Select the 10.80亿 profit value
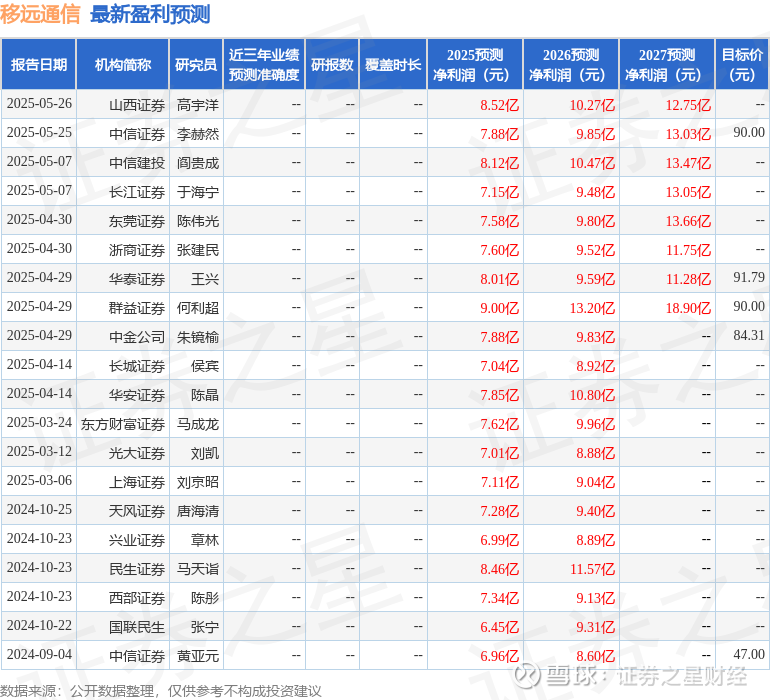The height and width of the screenshot is (700, 770). click(x=592, y=395)
